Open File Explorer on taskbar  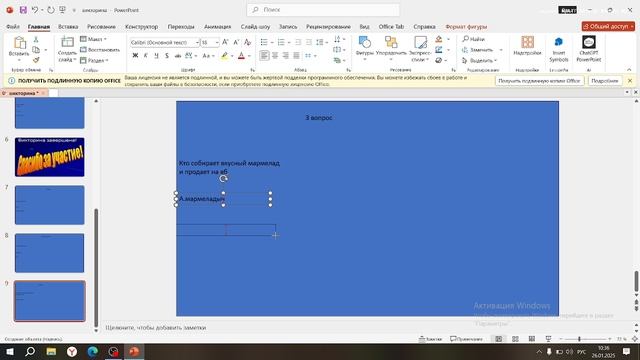coord(51,351)
